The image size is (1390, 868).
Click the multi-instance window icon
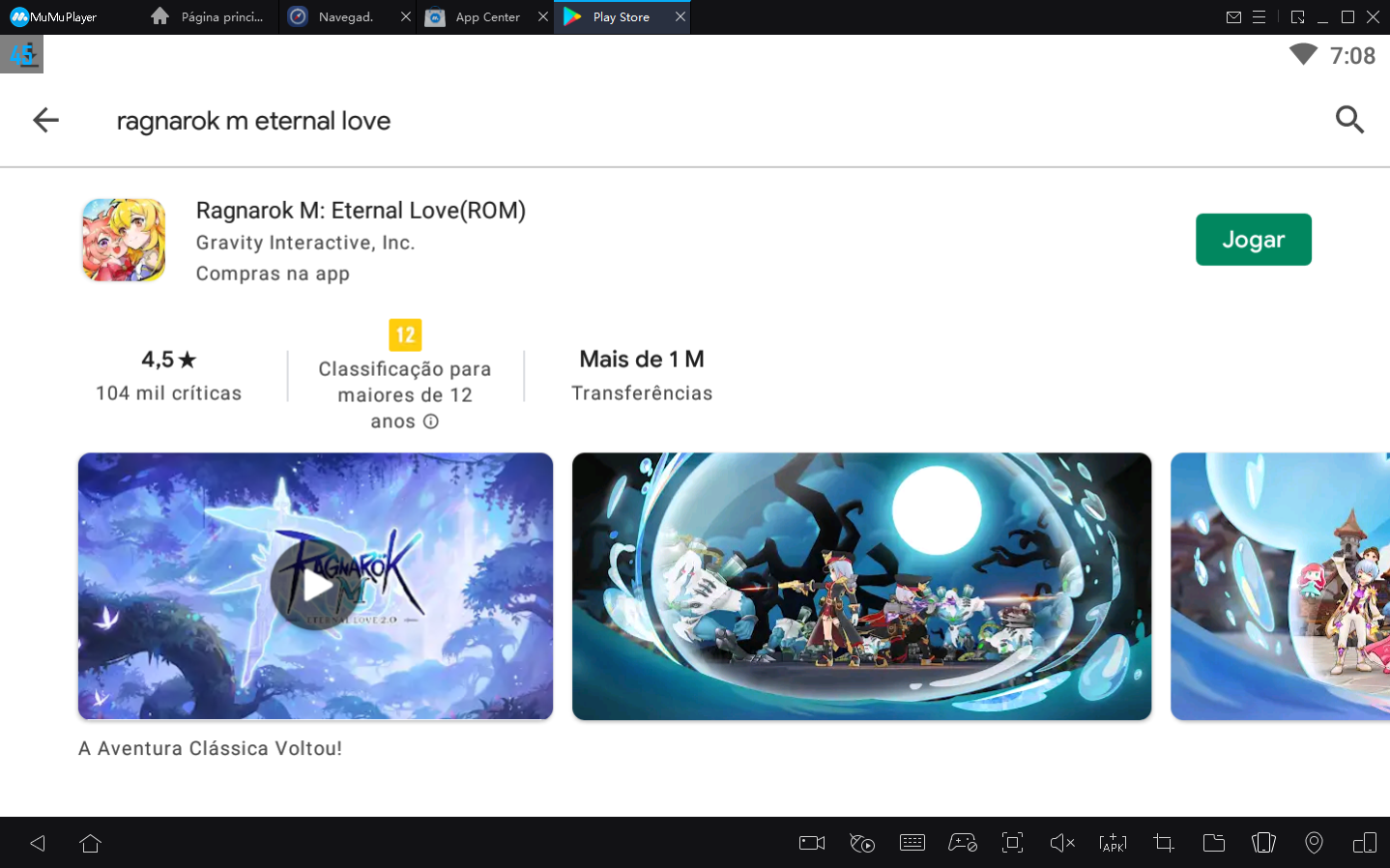point(1365,843)
